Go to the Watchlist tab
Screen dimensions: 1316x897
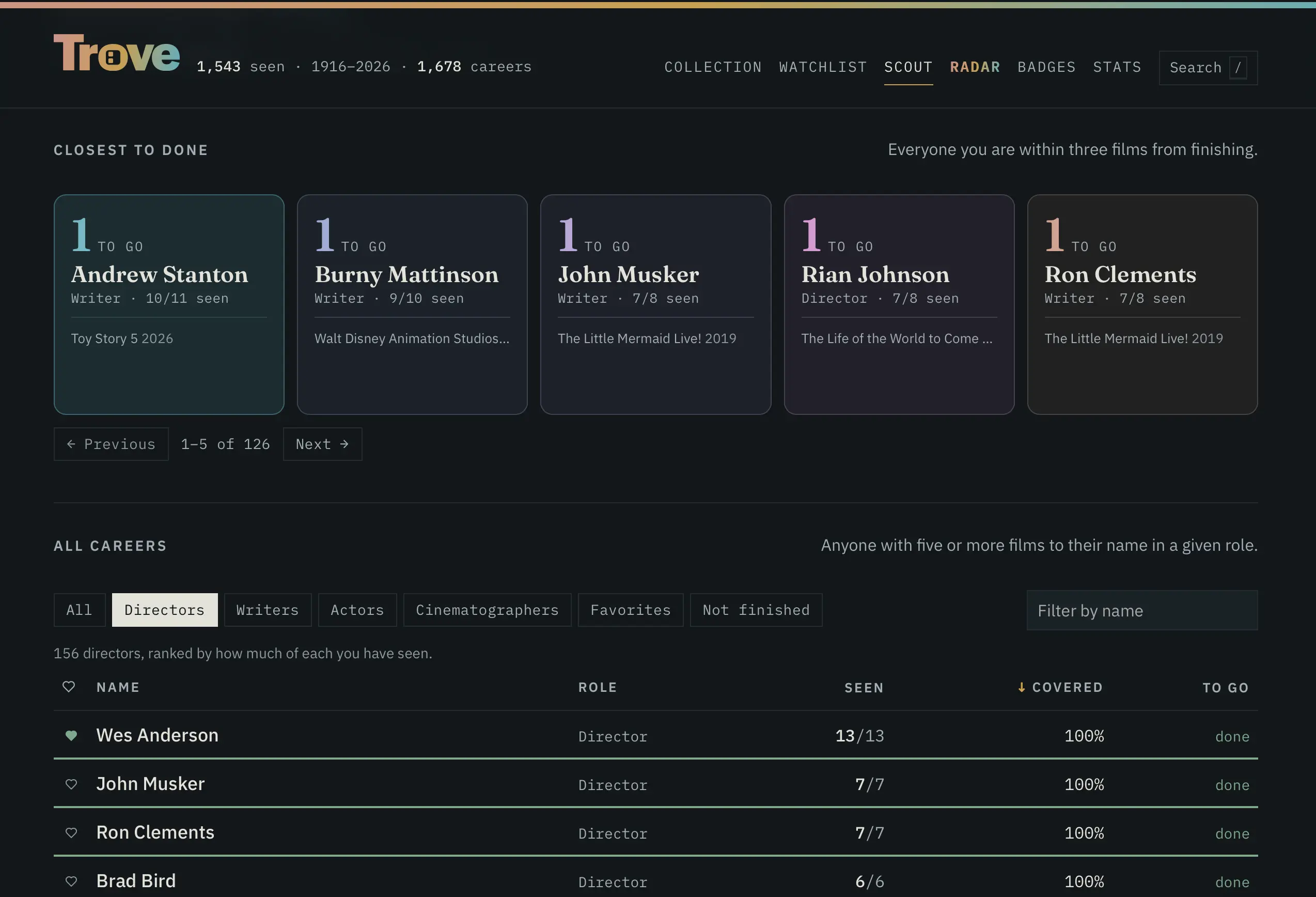823,67
